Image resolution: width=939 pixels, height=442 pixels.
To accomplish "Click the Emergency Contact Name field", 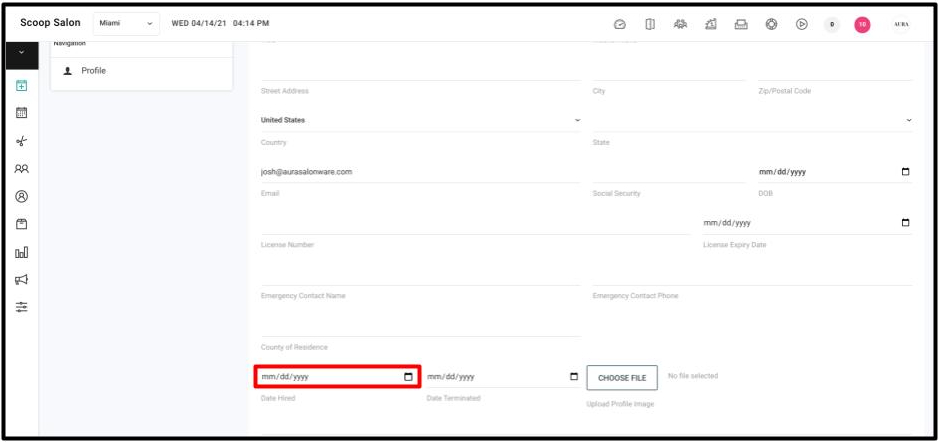I will point(421,274).
